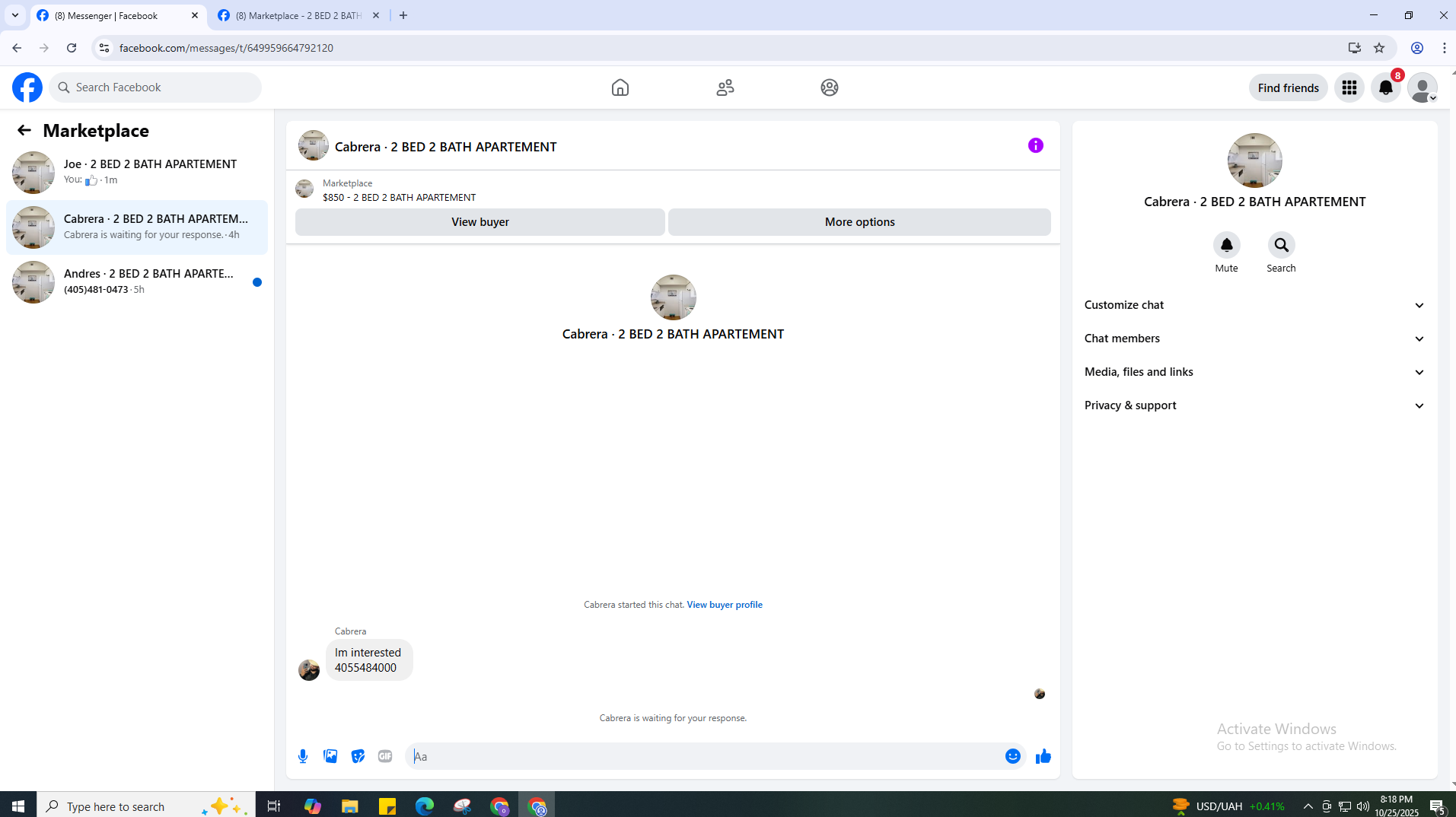Open a new browser tab

tap(403, 15)
